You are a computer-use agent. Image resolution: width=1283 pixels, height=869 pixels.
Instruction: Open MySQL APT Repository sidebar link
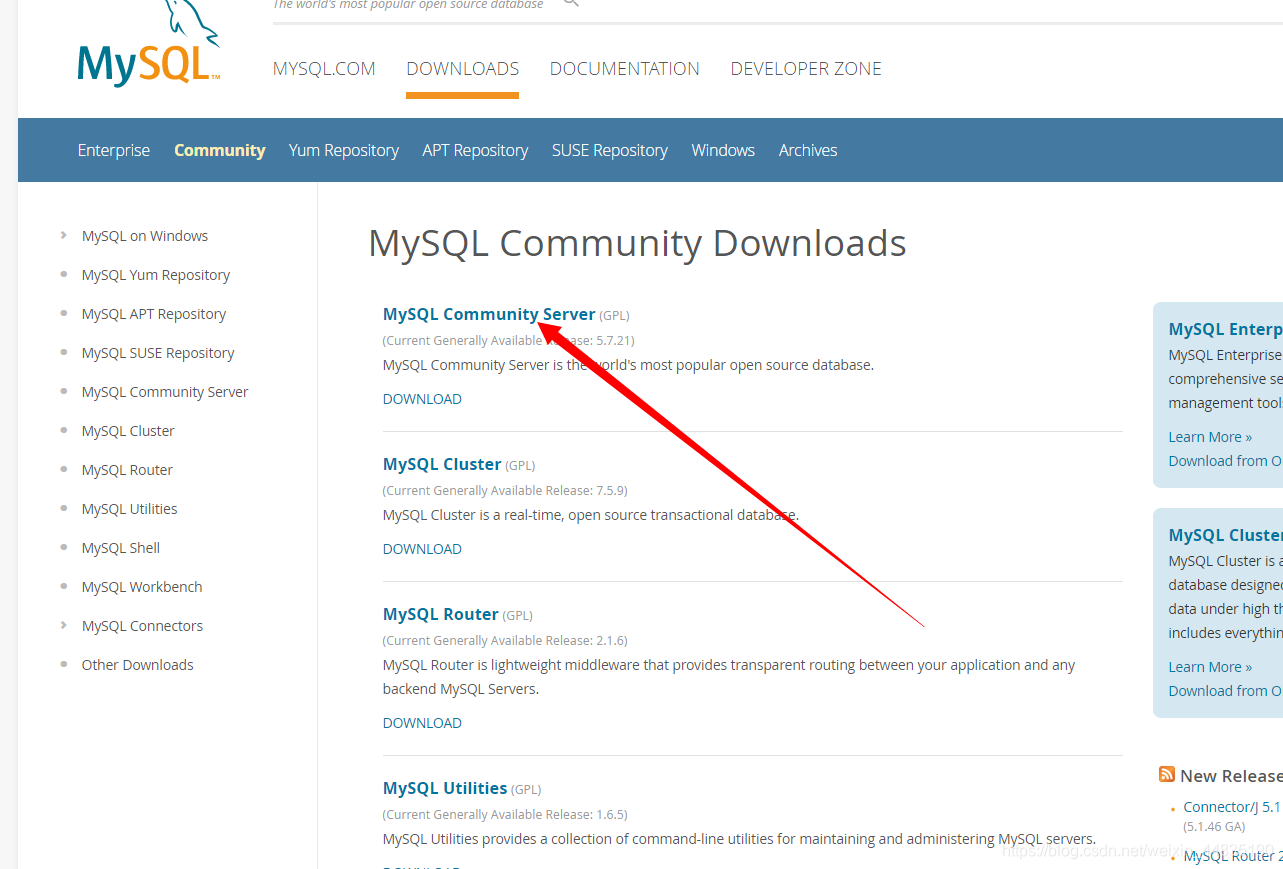(x=154, y=314)
